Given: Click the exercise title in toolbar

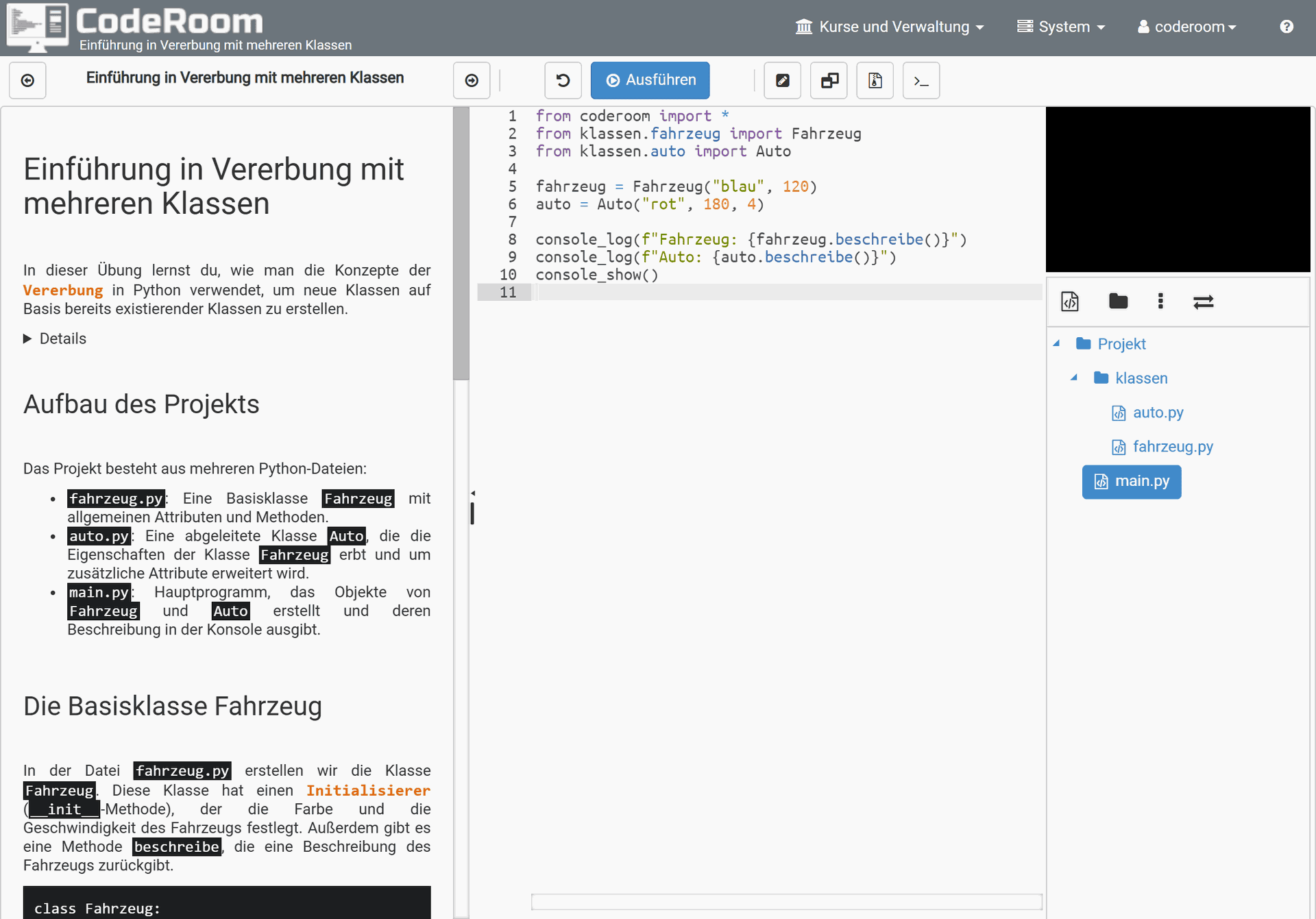Looking at the screenshot, I should point(245,77).
